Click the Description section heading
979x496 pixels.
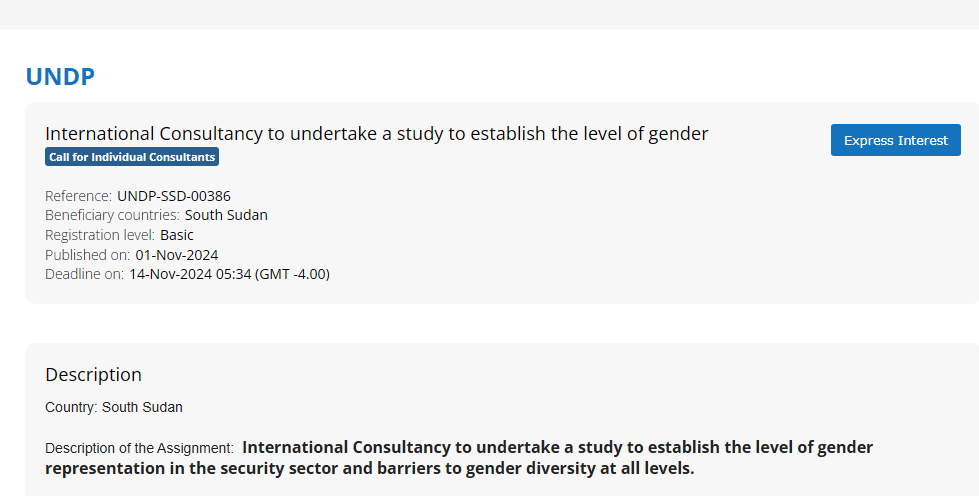pos(93,375)
